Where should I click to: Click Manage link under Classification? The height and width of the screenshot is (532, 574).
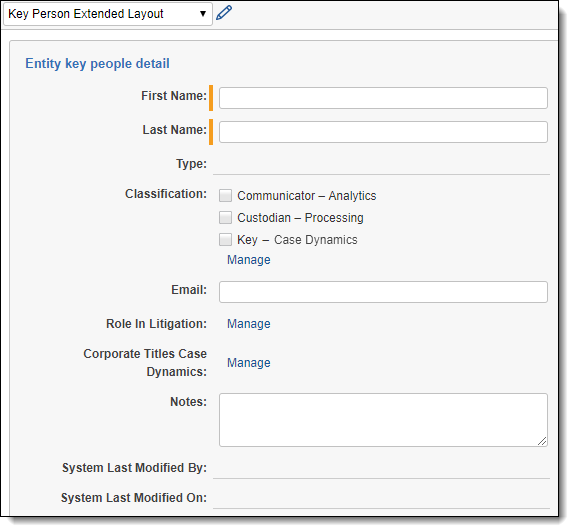[249, 260]
